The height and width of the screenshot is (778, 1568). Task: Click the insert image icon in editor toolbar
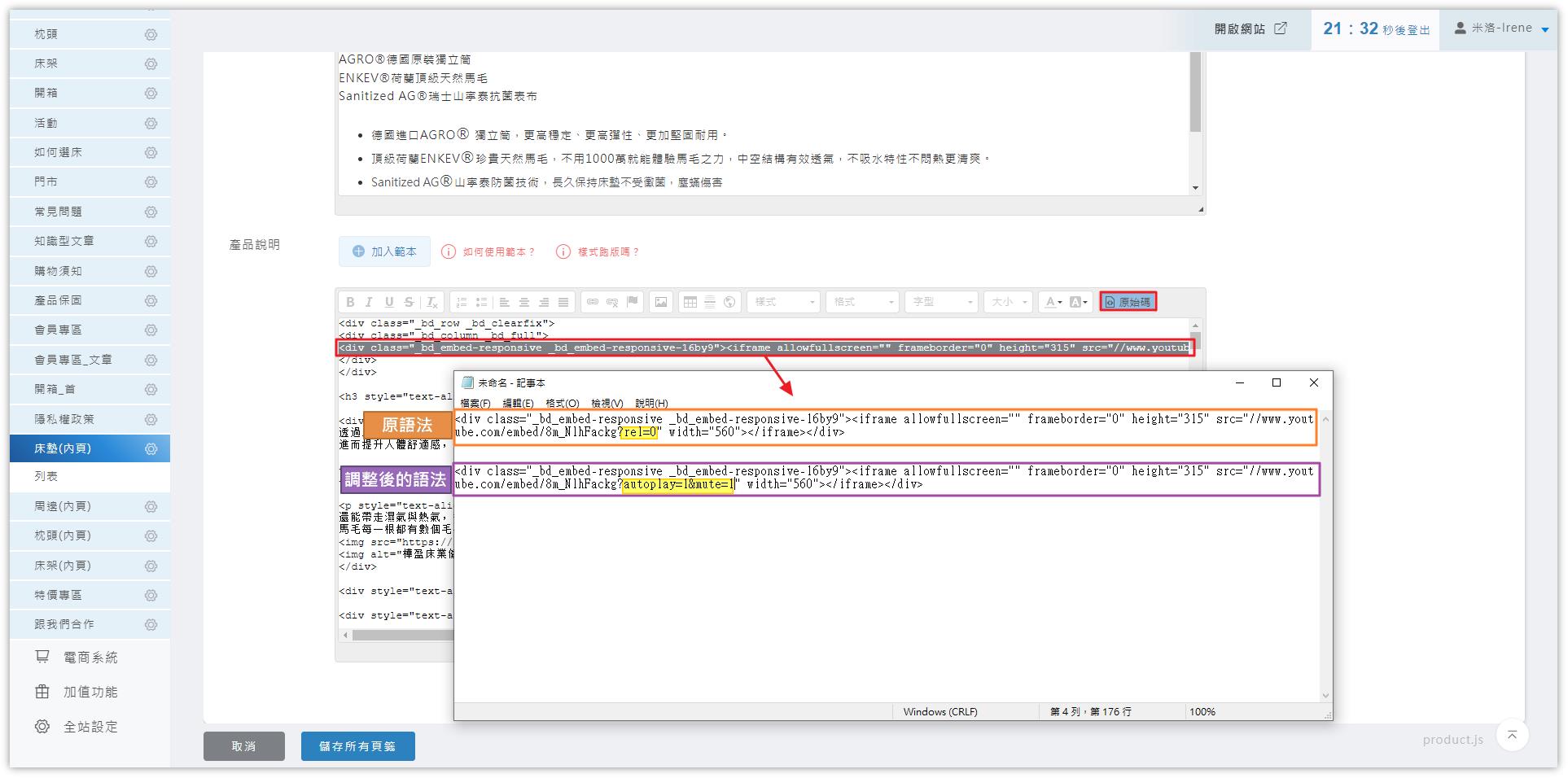(x=661, y=302)
